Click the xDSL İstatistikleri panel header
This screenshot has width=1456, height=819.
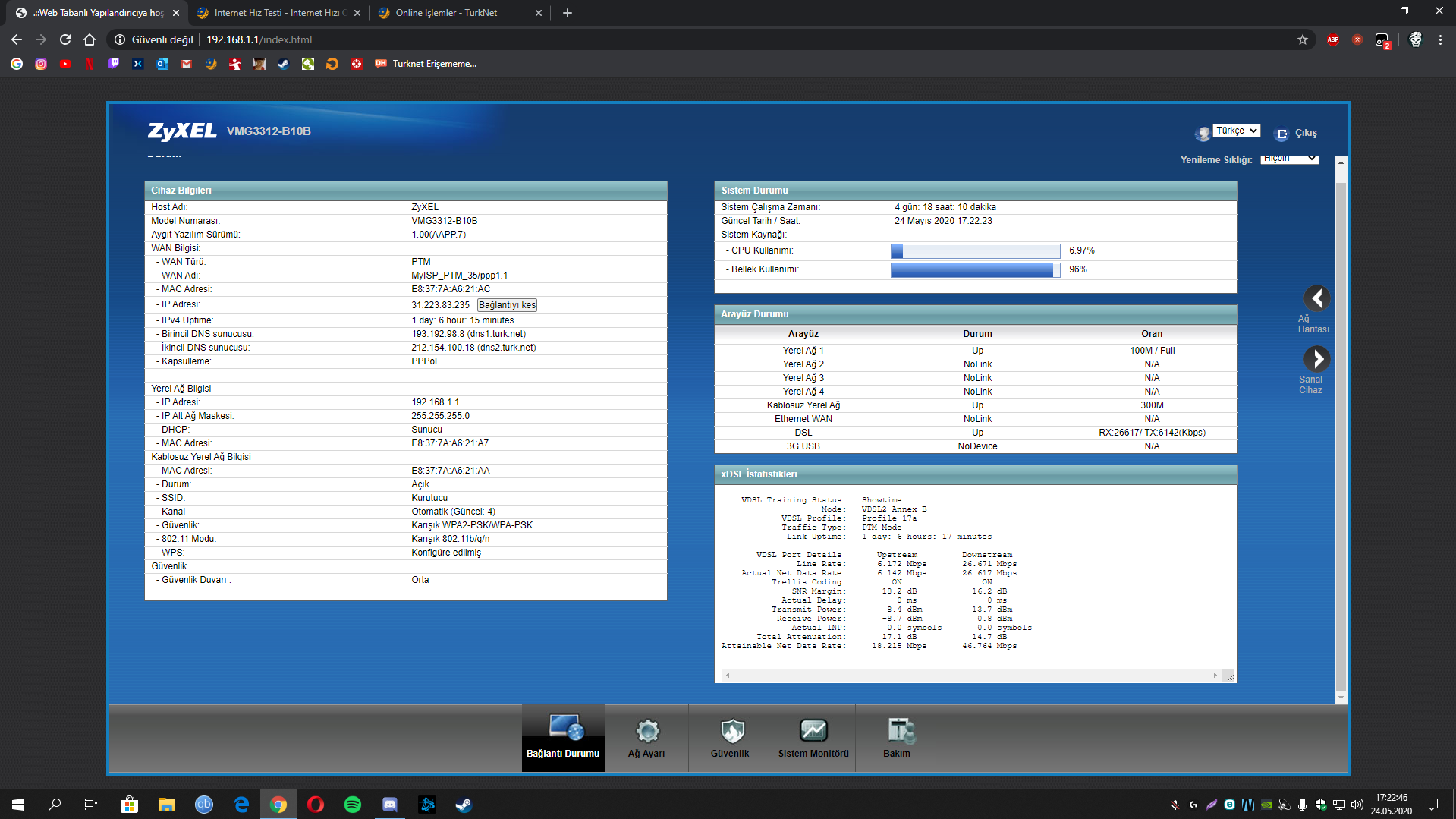(x=976, y=474)
